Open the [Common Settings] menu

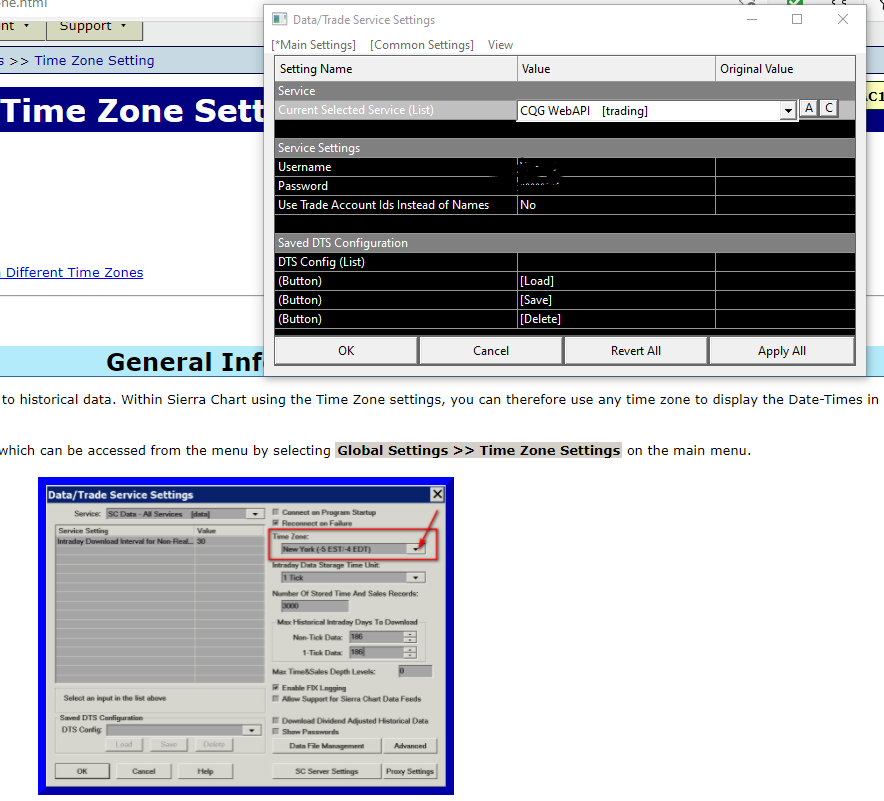point(422,45)
